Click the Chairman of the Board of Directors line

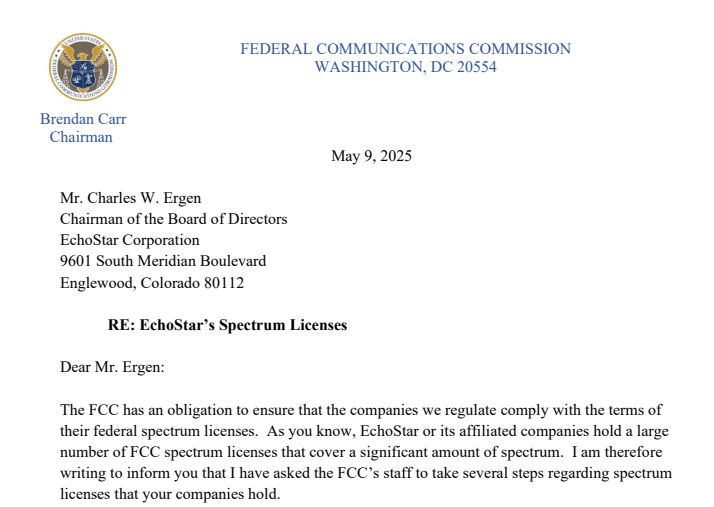[173, 219]
